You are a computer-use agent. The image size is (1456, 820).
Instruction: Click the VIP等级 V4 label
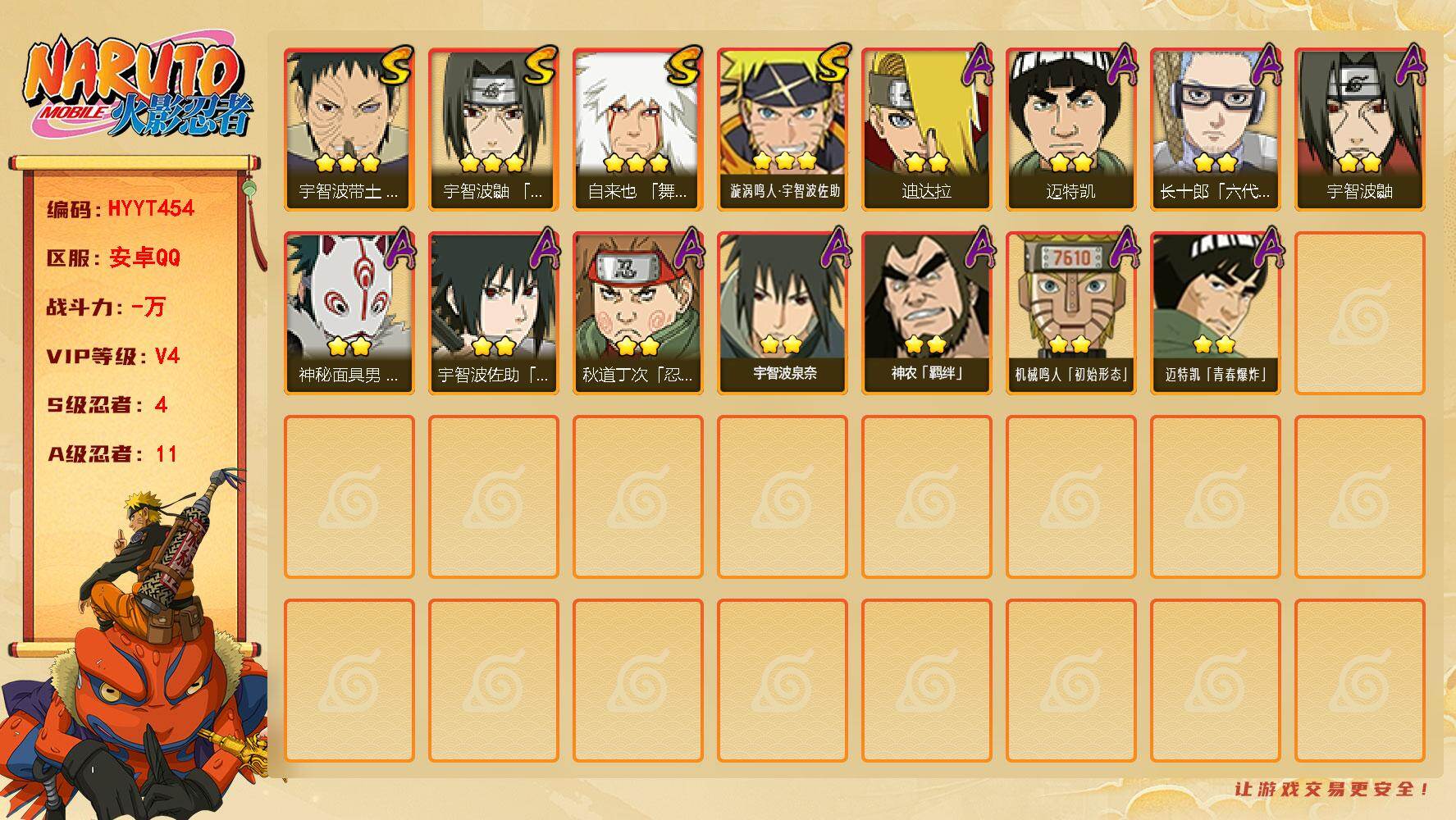pyautogui.click(x=113, y=356)
